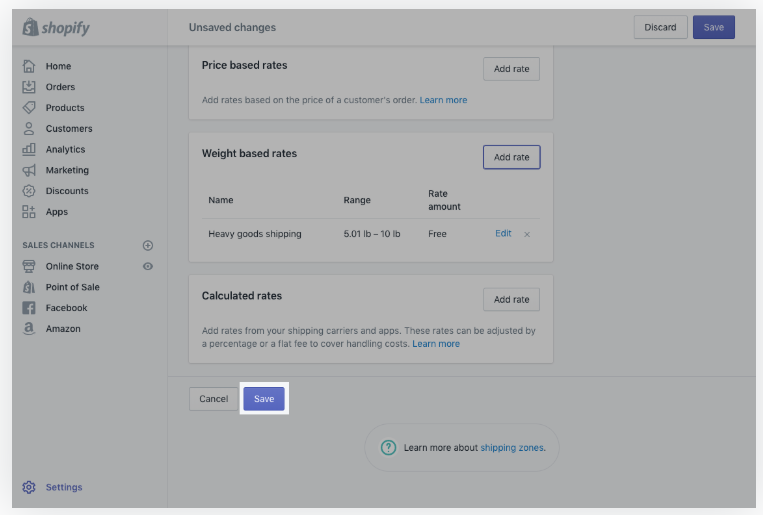Delete Heavy goods shipping rate with X
The height and width of the screenshot is (515, 763).
point(527,234)
